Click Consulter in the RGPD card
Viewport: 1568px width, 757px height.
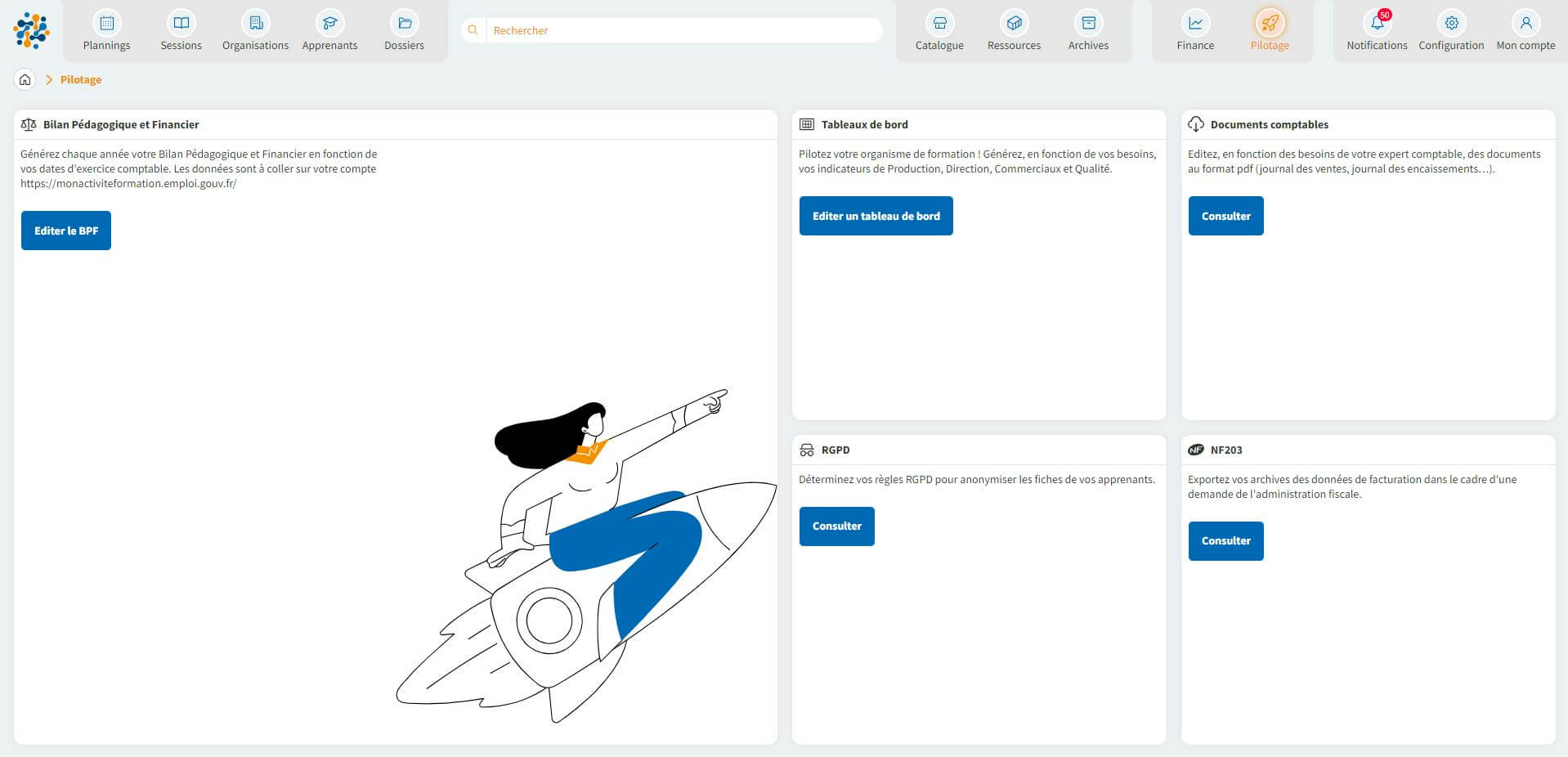[836, 526]
